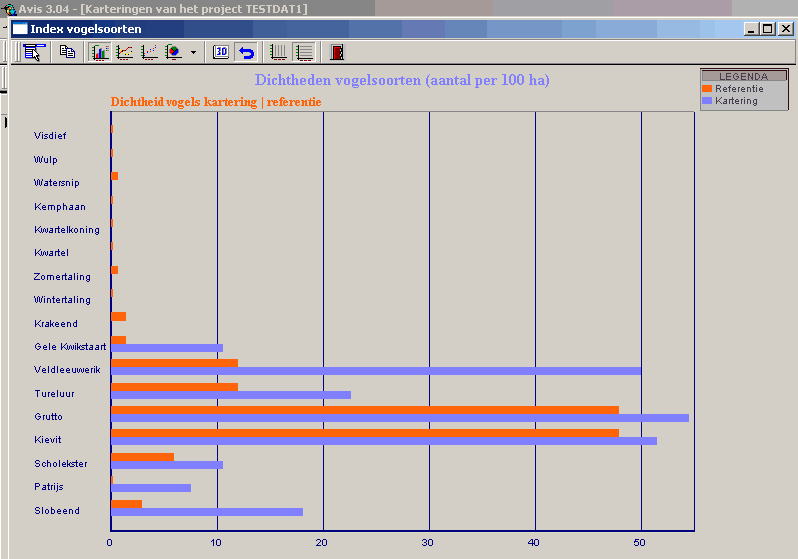Click the blue Kartering bar for Patrijs
This screenshot has width=798, height=559.
pos(151,488)
